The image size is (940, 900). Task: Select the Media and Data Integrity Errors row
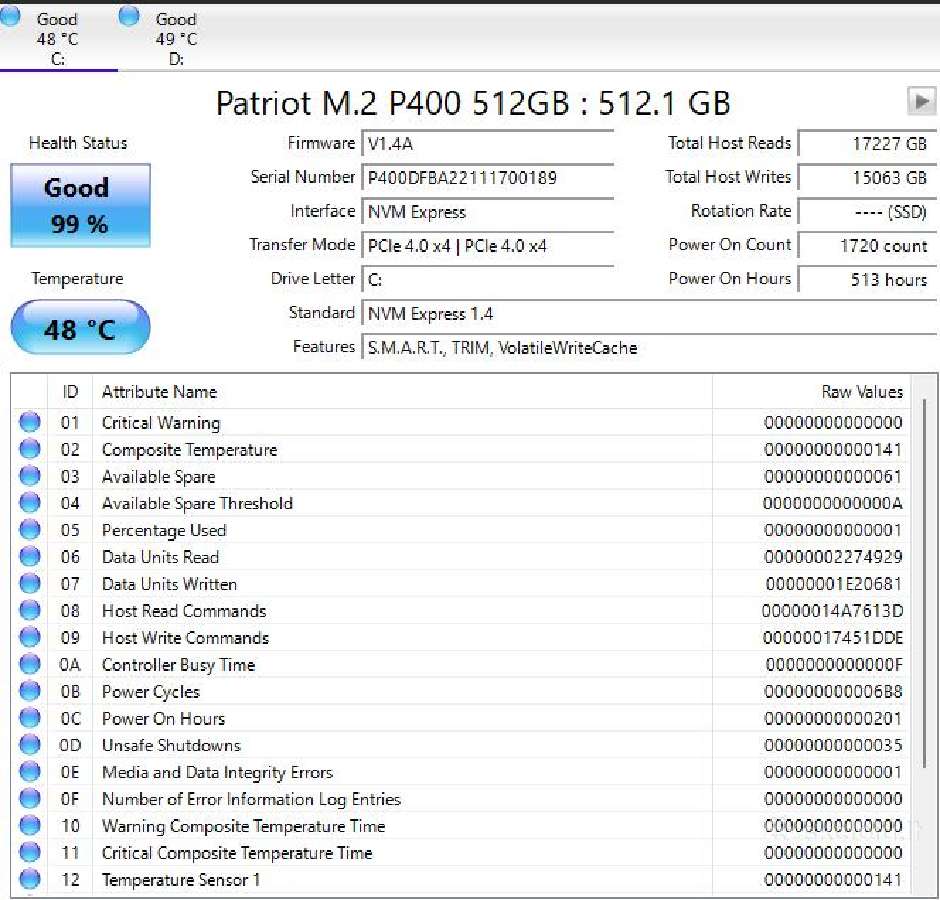[x=460, y=772]
